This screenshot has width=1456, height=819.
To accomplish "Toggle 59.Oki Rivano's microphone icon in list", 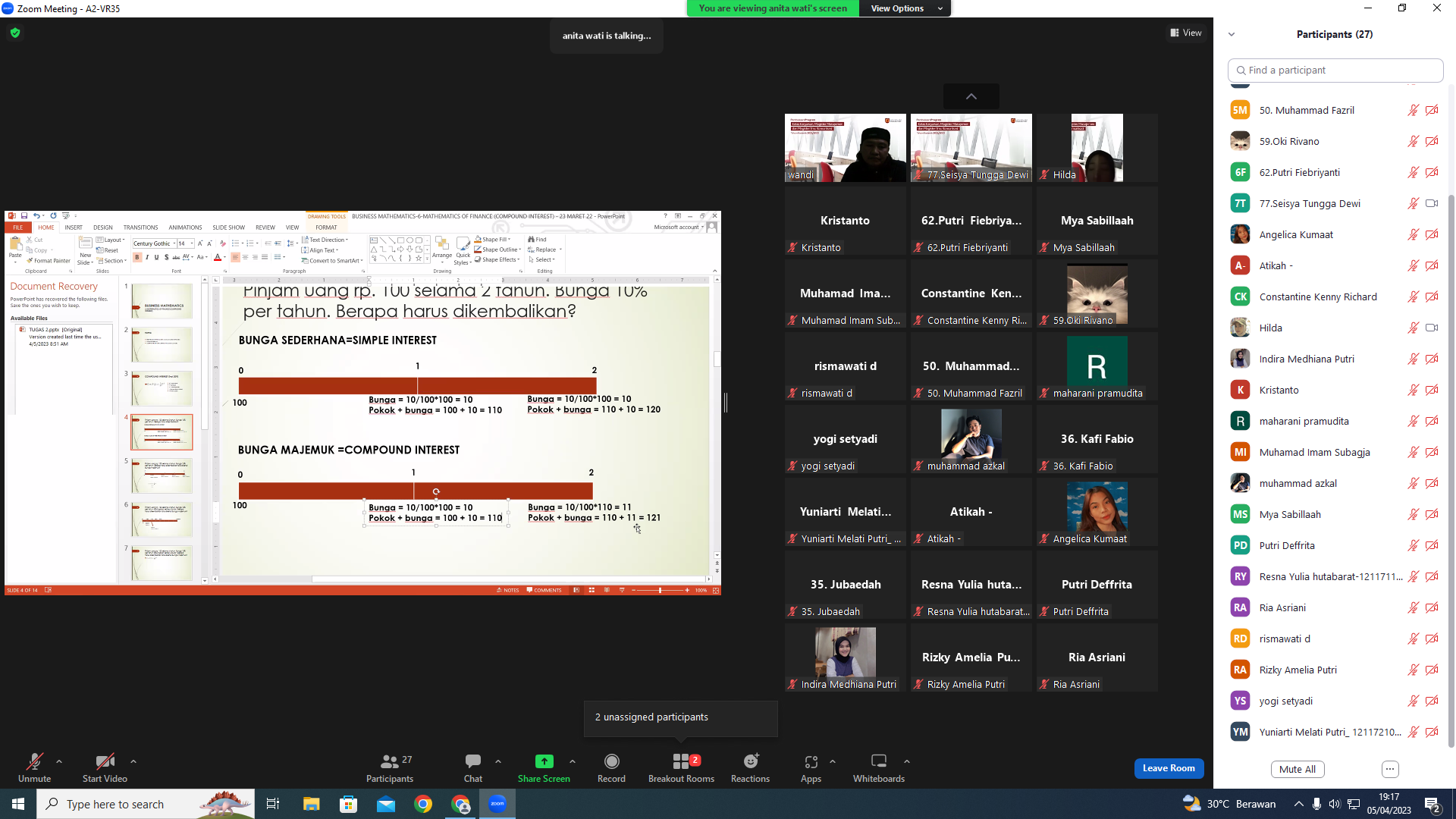I will pyautogui.click(x=1414, y=141).
